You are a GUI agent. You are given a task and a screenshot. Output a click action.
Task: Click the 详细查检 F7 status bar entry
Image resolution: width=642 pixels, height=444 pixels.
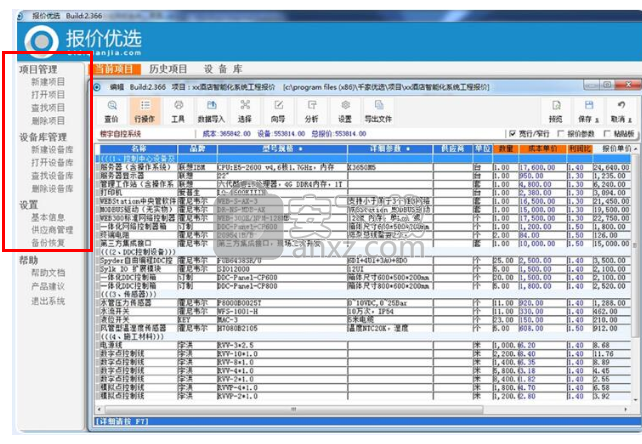click(x=122, y=421)
